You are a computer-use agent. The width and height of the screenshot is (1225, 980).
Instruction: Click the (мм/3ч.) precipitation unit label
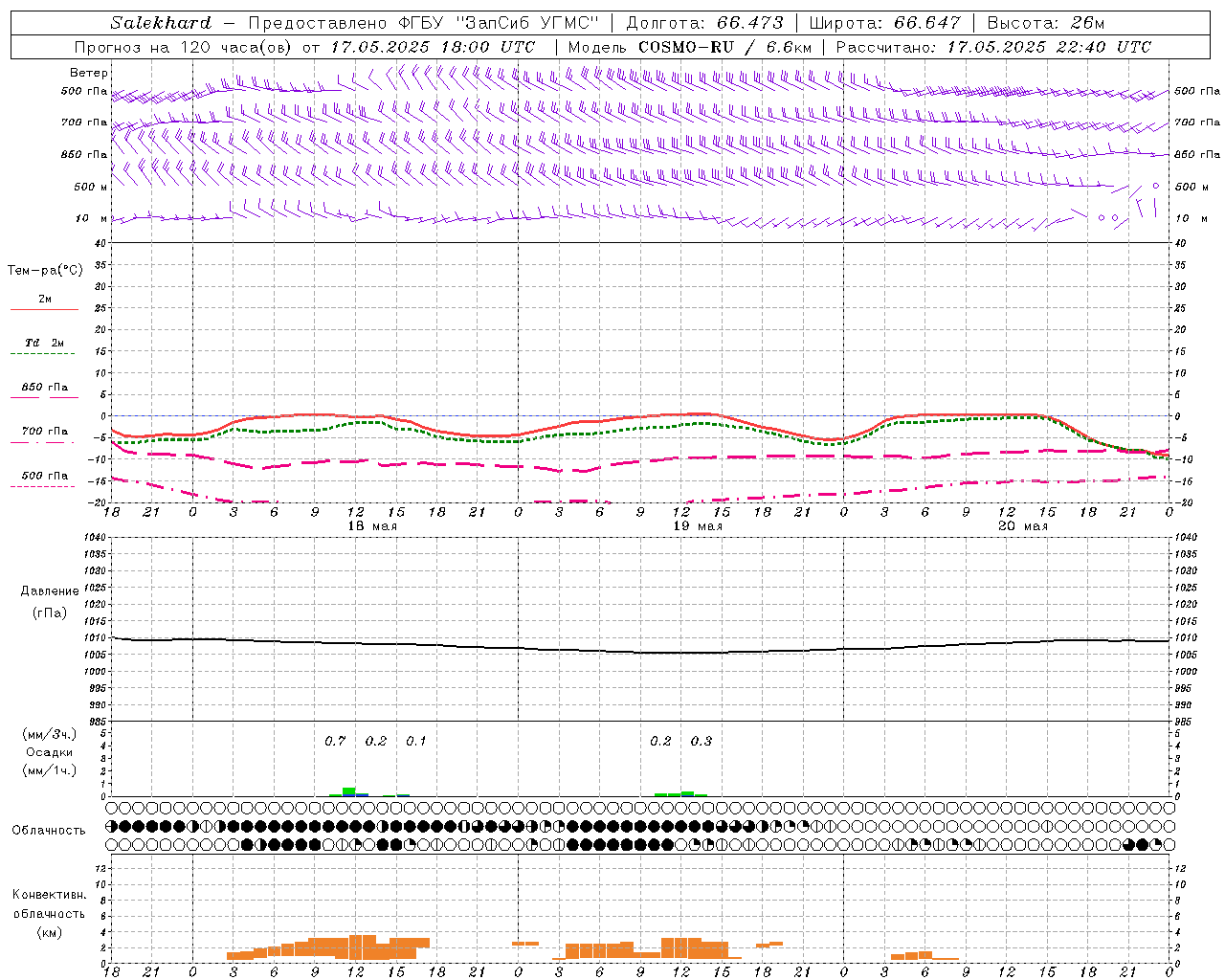pos(49,735)
